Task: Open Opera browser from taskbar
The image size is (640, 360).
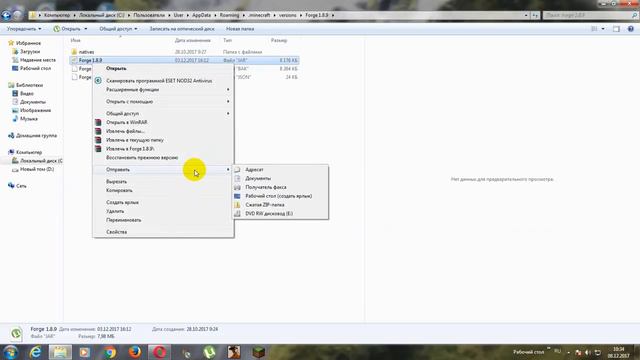Action: 160,352
